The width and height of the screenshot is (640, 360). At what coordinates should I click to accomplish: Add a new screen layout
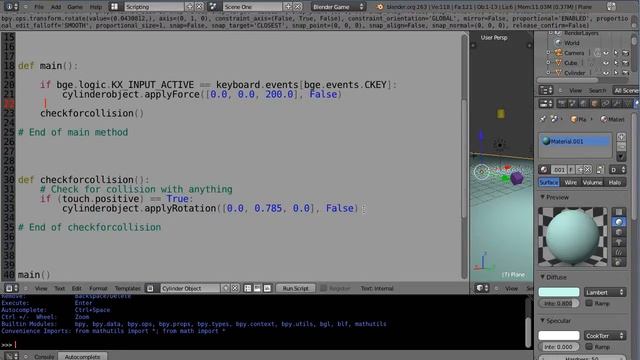189,7
